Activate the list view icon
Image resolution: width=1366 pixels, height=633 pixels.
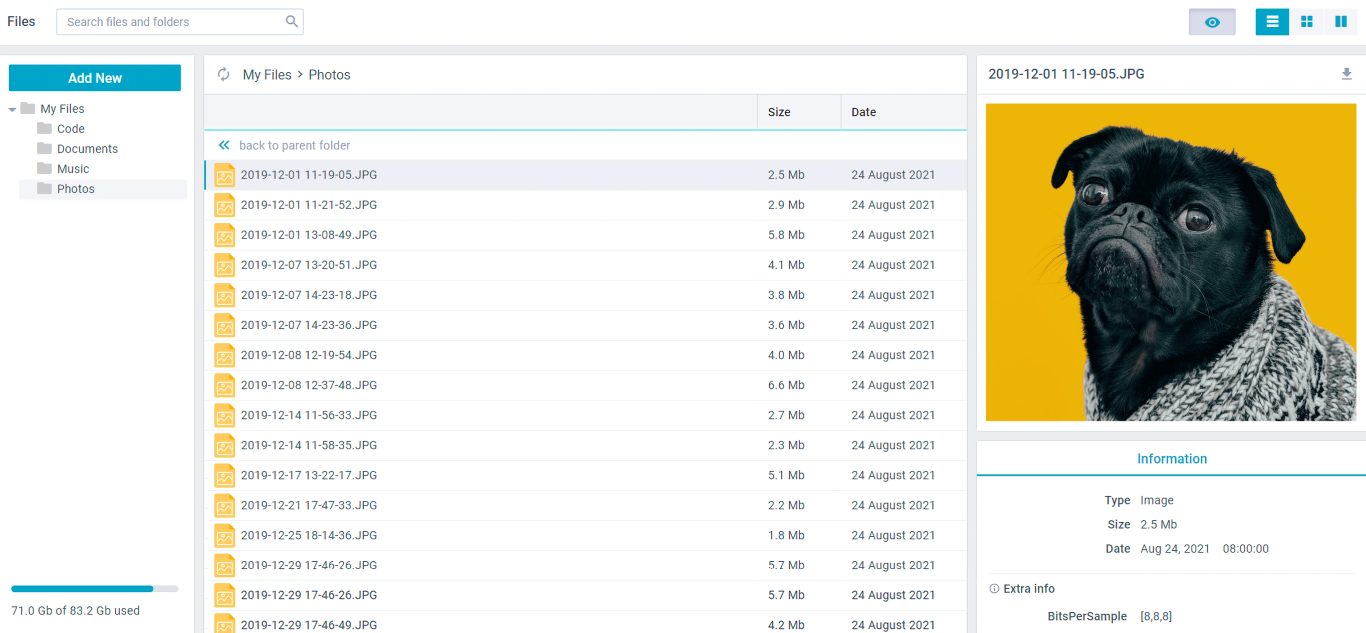pyautogui.click(x=1272, y=21)
